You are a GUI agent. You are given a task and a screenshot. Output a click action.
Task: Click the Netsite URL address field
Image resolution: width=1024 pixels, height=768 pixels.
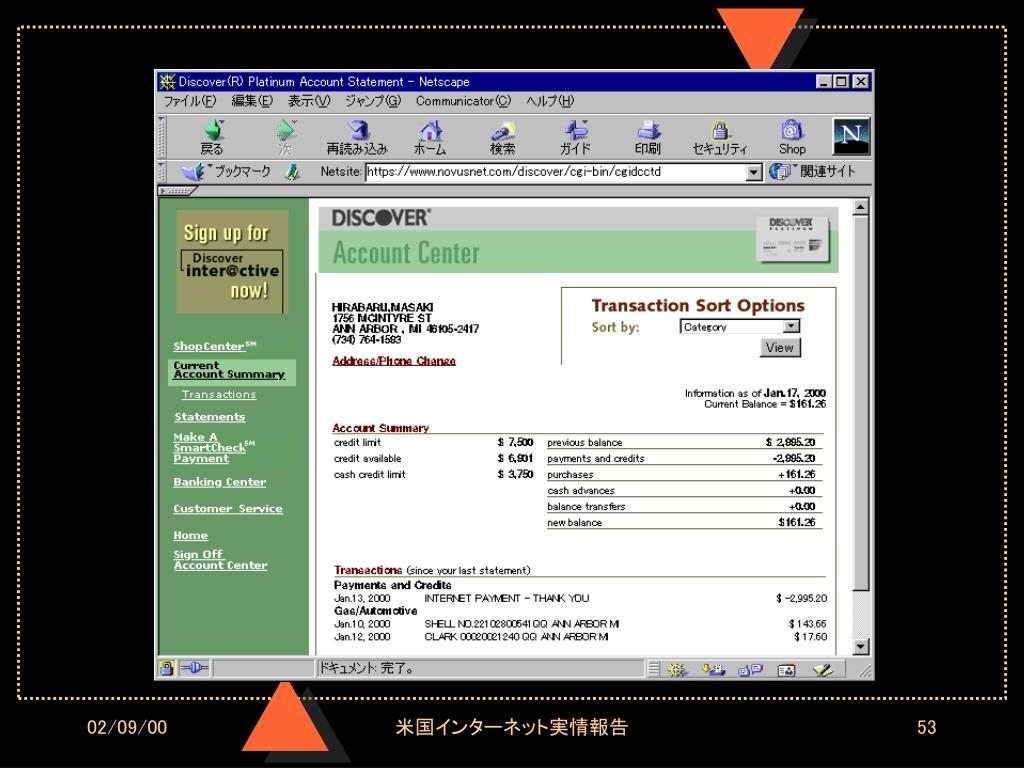[555, 172]
